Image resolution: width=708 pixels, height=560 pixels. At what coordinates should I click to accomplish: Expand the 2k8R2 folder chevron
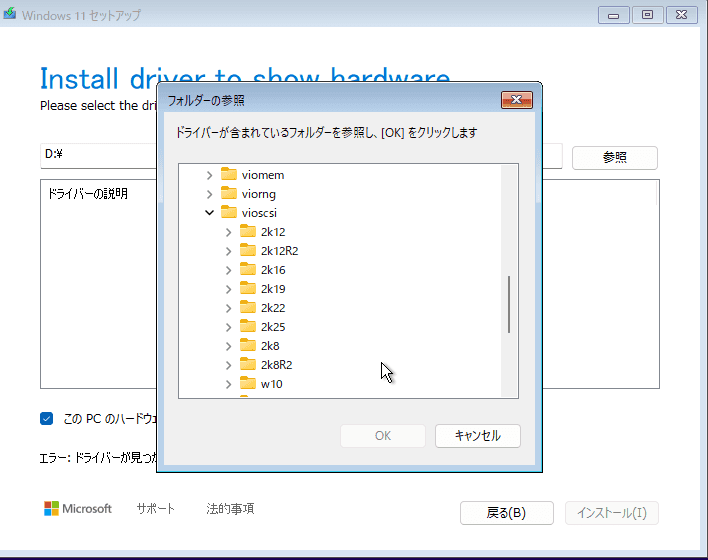tap(228, 365)
